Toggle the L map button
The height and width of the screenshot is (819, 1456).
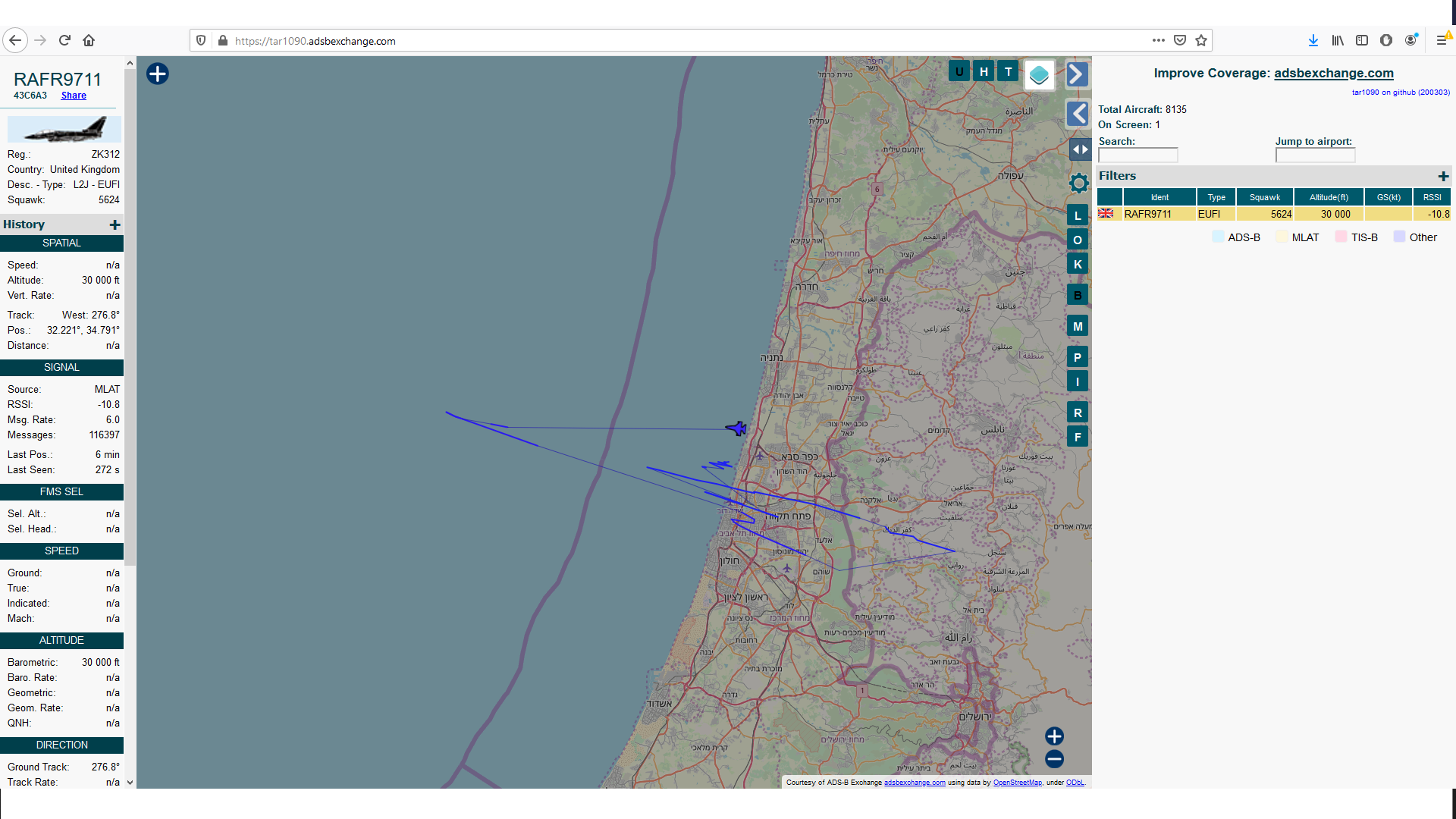(1078, 215)
